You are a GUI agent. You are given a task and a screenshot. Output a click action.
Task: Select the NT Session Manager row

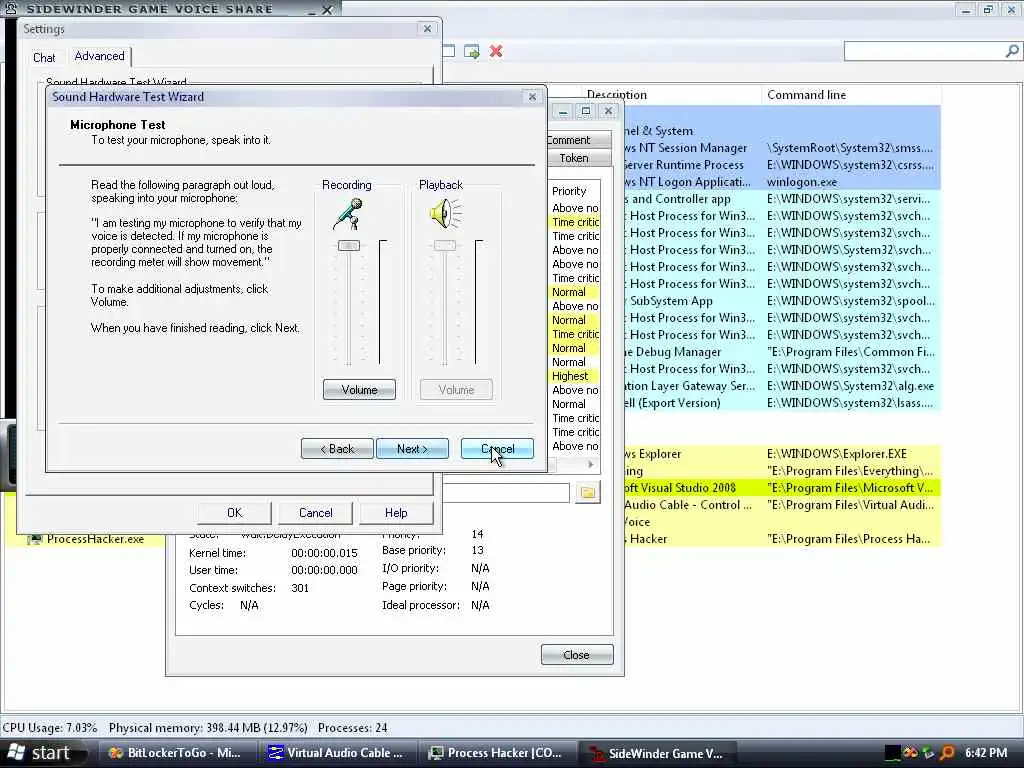pyautogui.click(x=781, y=148)
